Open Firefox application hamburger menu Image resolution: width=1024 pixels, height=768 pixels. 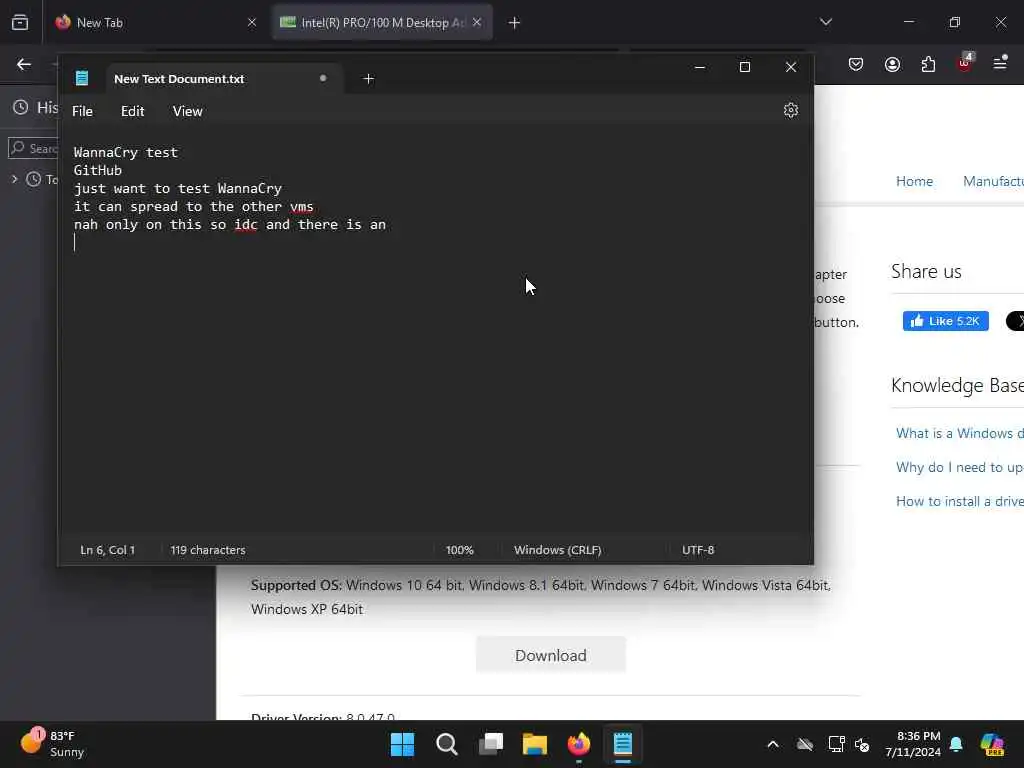coord(1000,63)
